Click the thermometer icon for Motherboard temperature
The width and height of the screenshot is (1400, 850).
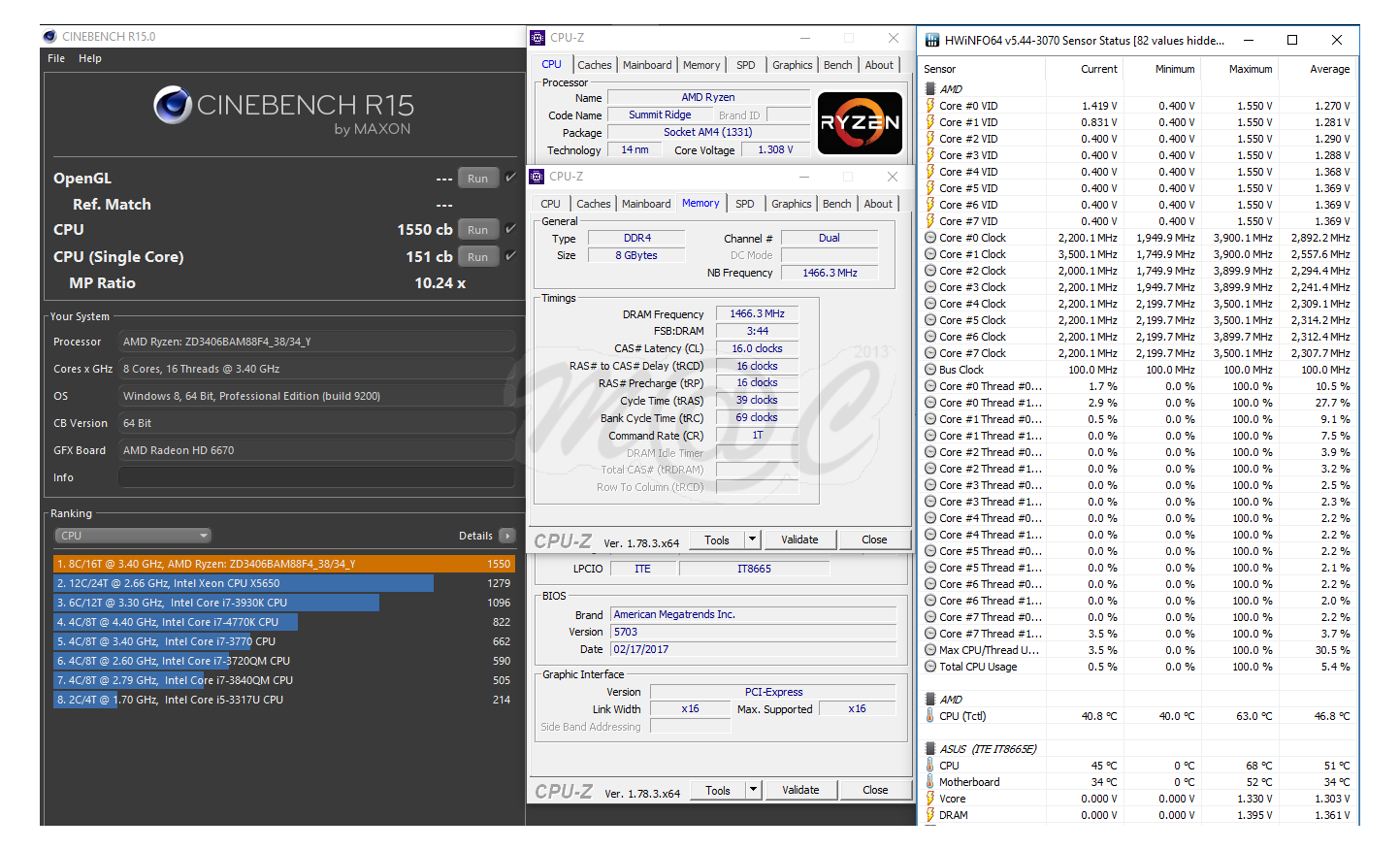point(930,782)
